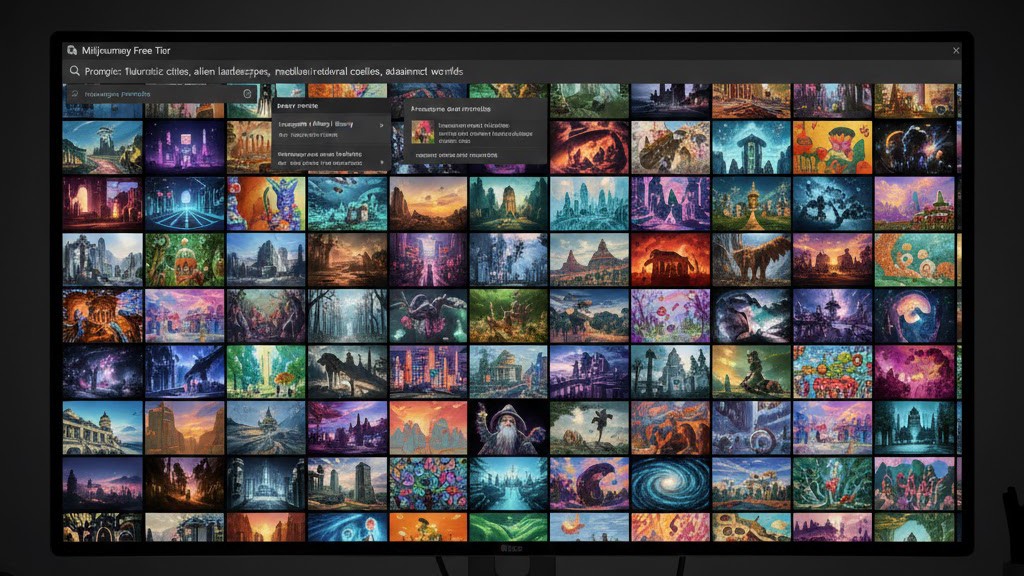Click the Midjourney app icon in title bar
This screenshot has height=576, width=1024.
pos(71,50)
